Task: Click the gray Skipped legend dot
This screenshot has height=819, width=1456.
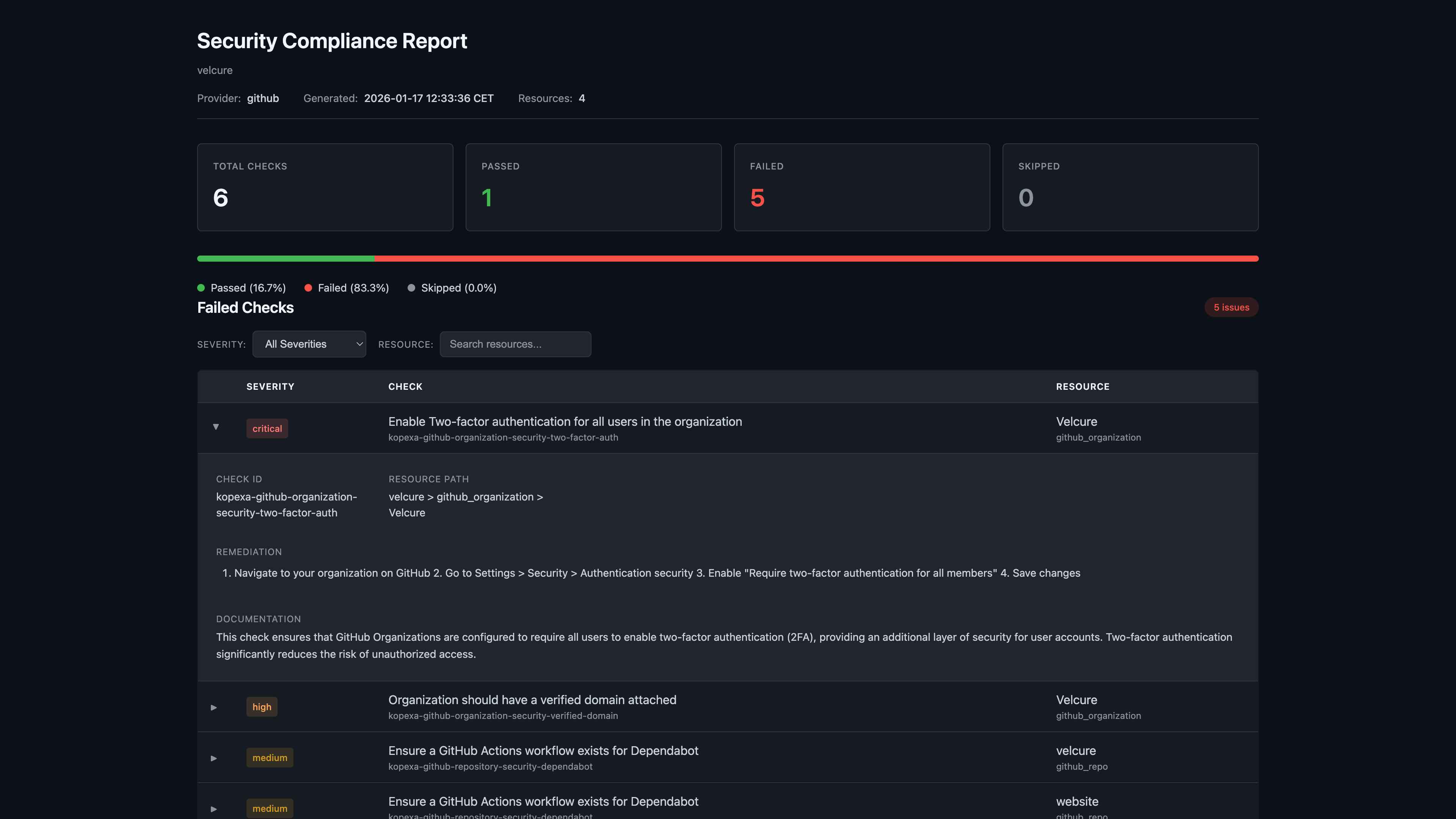Action: pyautogui.click(x=411, y=288)
